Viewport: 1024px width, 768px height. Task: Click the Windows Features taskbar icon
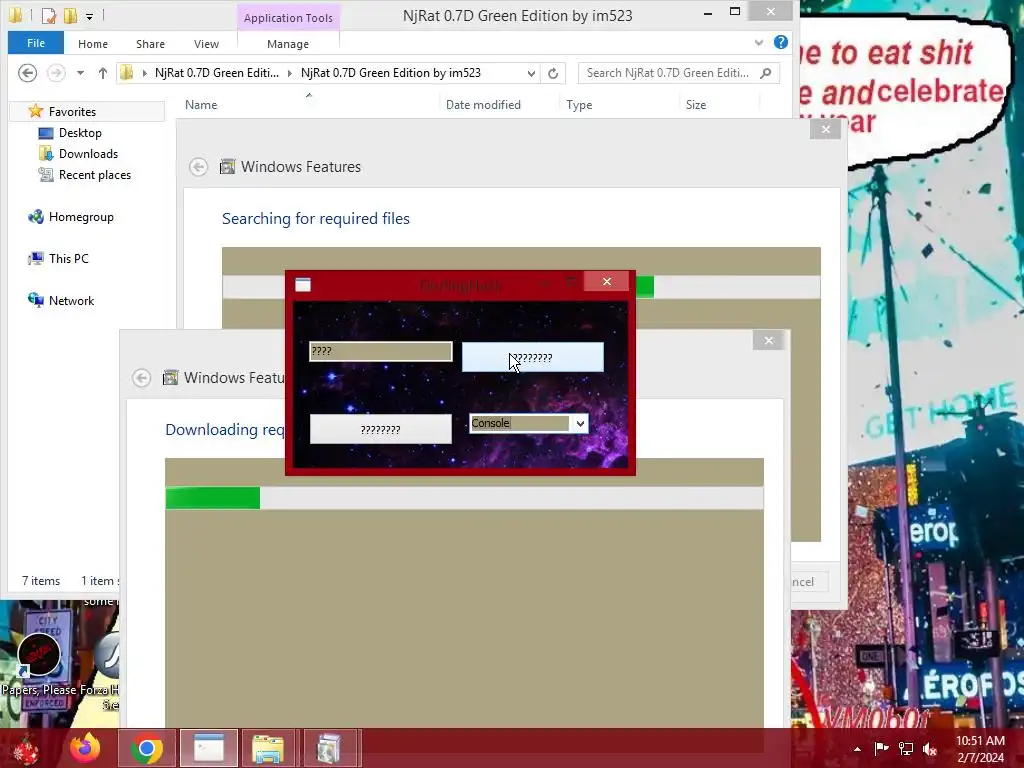click(x=328, y=748)
